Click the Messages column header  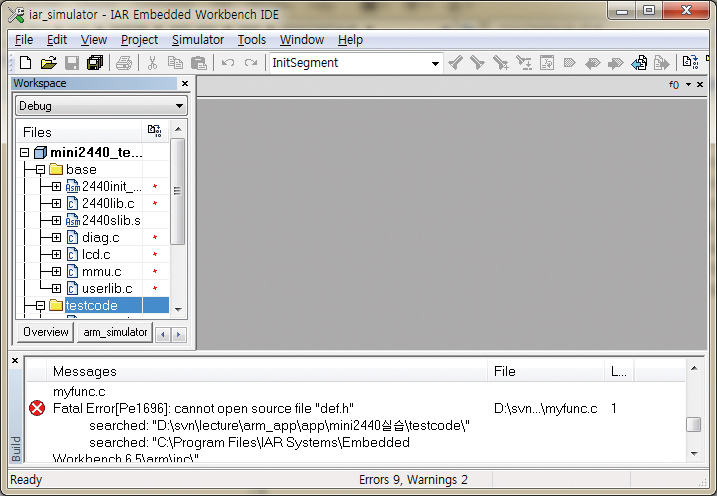click(x=85, y=371)
